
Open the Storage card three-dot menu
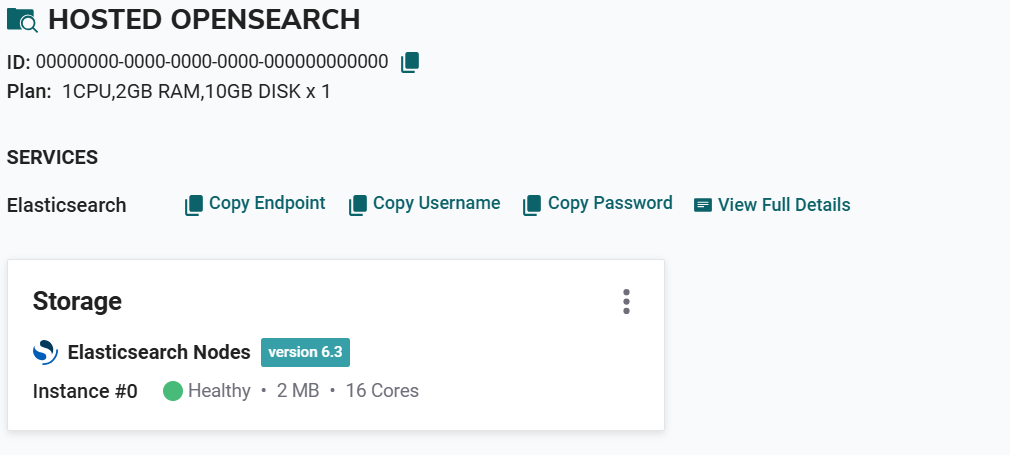tap(627, 301)
